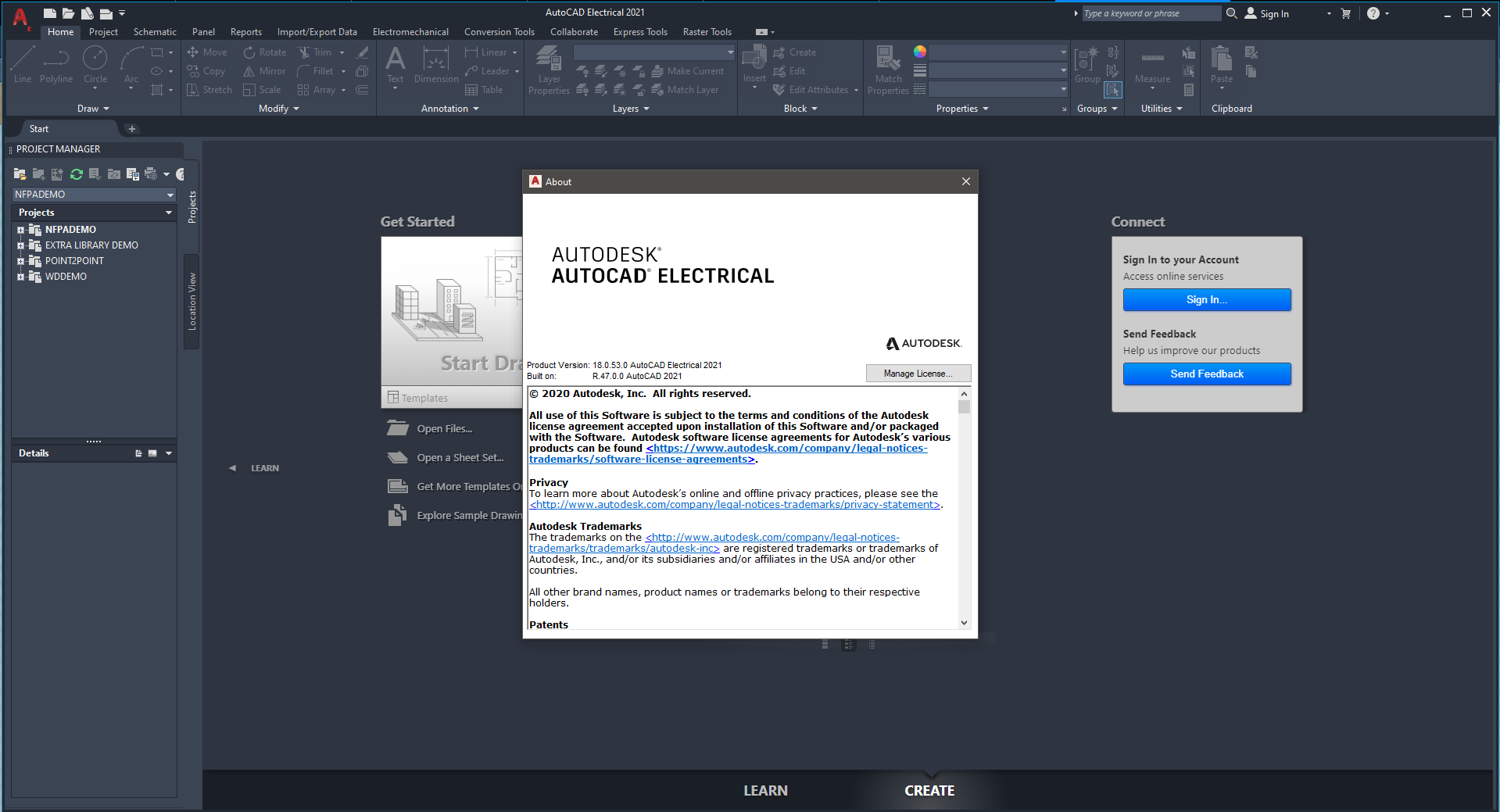Screen dimensions: 1500x812
Task: Open the object color wheel in Properties
Action: [920, 52]
